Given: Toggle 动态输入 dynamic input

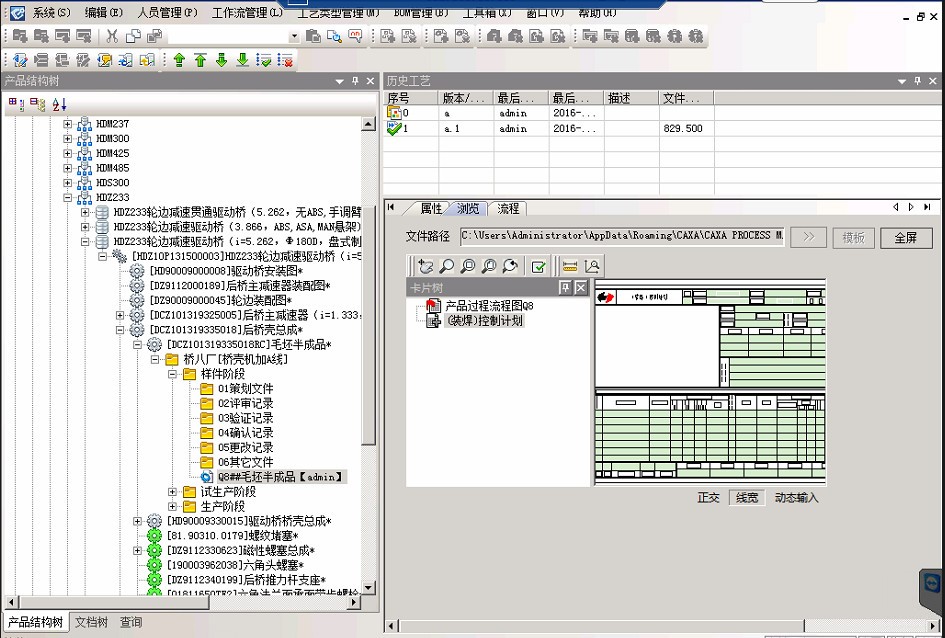Looking at the screenshot, I should point(796,498).
